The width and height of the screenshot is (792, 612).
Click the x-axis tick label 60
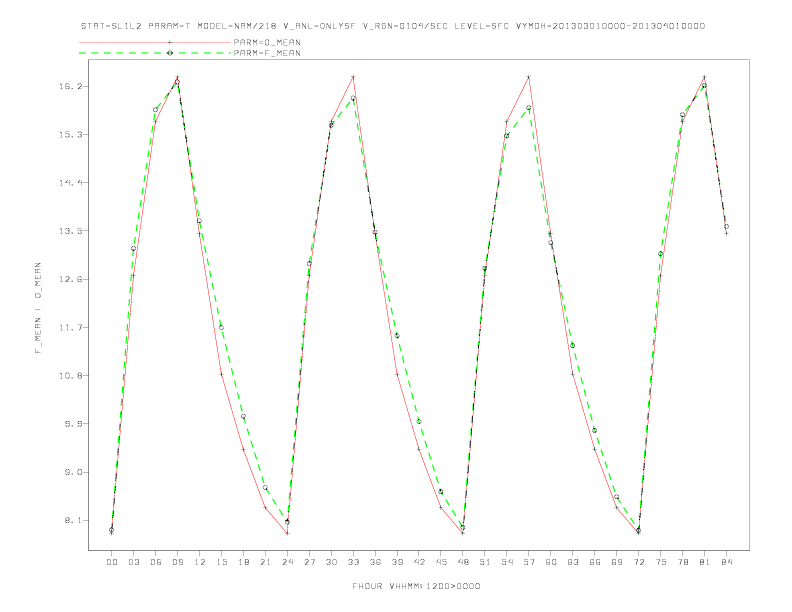(x=551, y=562)
